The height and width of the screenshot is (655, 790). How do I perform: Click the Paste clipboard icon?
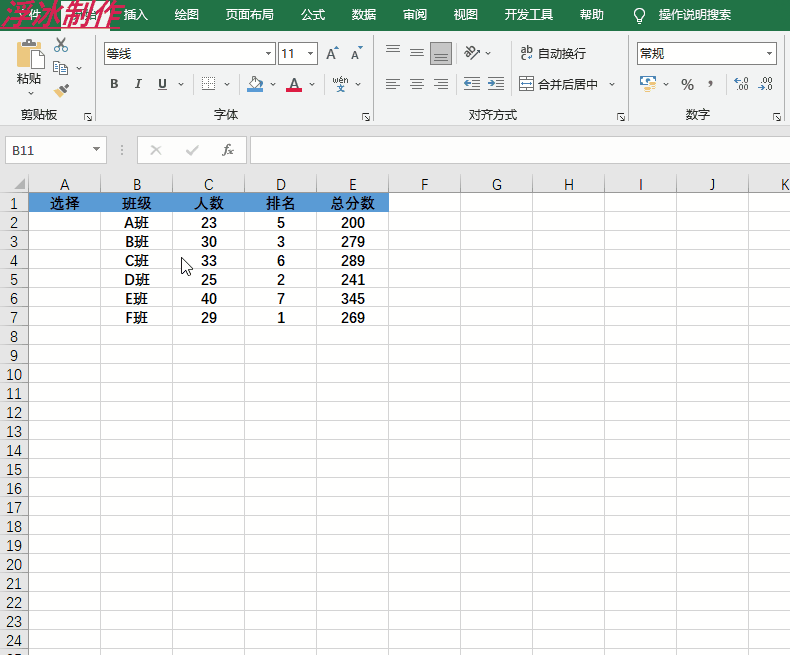[x=29, y=54]
